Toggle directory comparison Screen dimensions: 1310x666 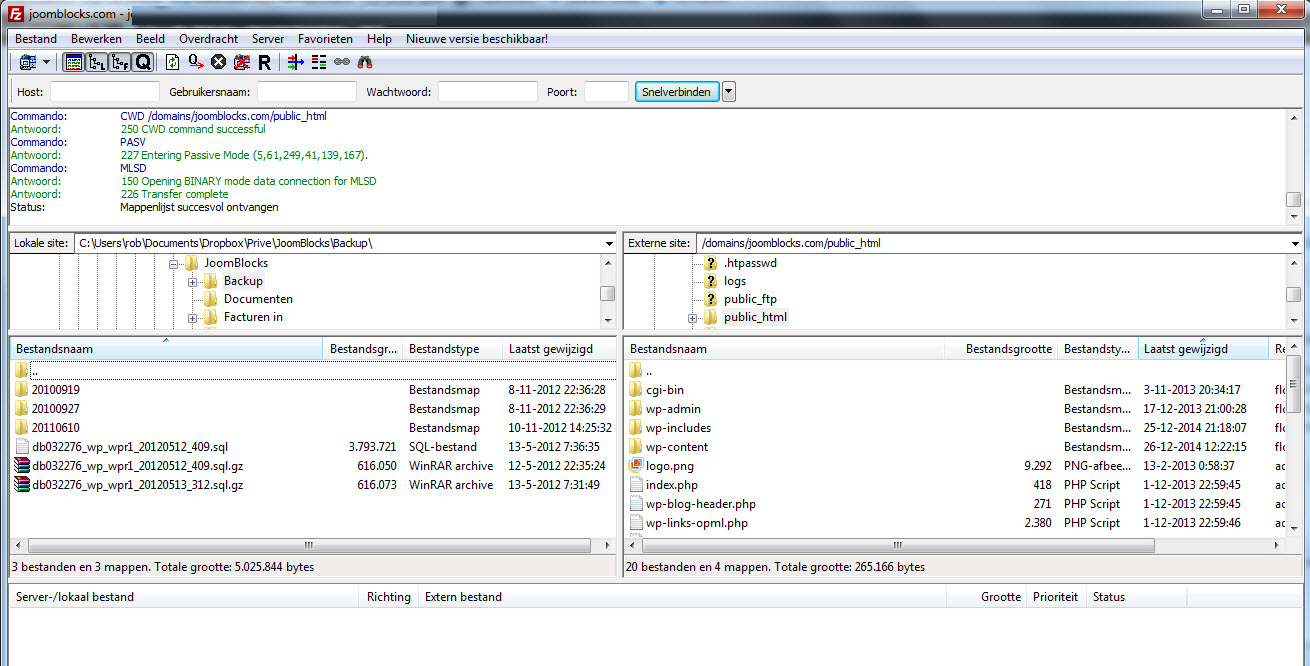pos(319,62)
